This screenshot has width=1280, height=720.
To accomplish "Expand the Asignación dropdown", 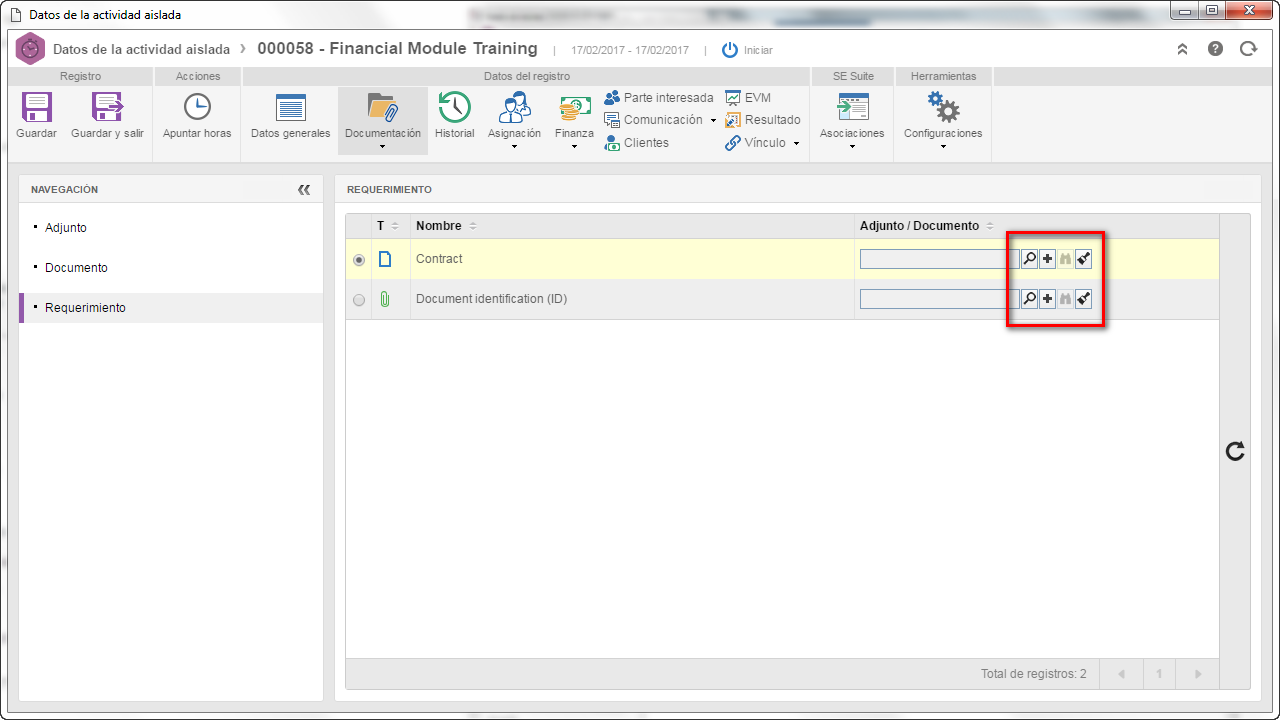I will click(514, 147).
